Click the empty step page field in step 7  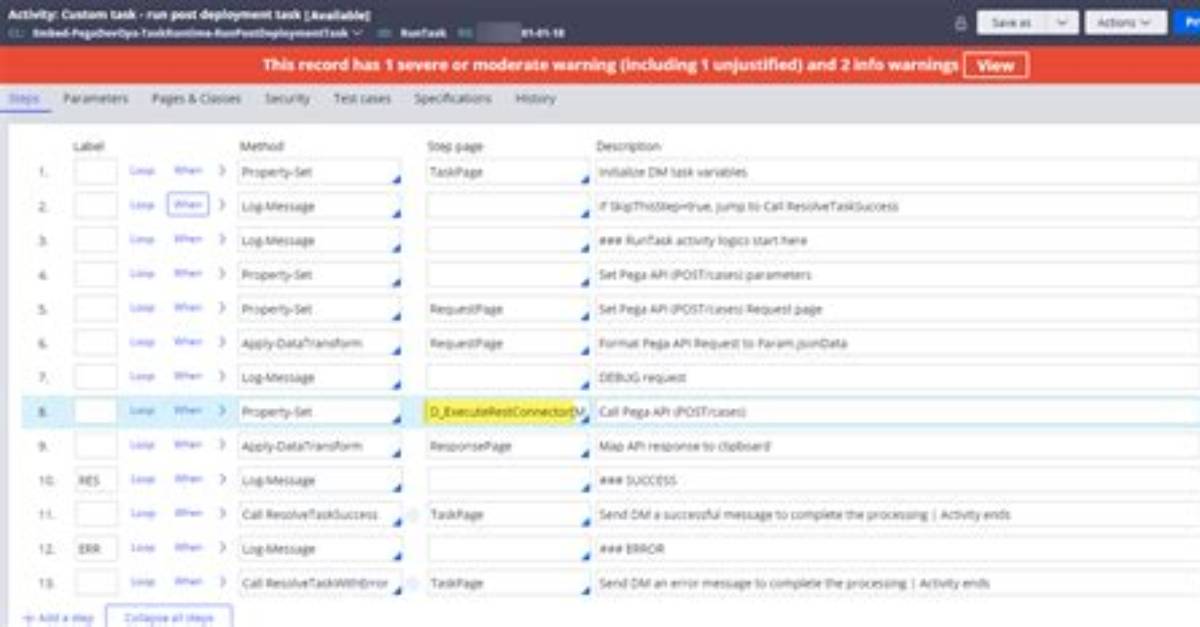[x=508, y=378]
